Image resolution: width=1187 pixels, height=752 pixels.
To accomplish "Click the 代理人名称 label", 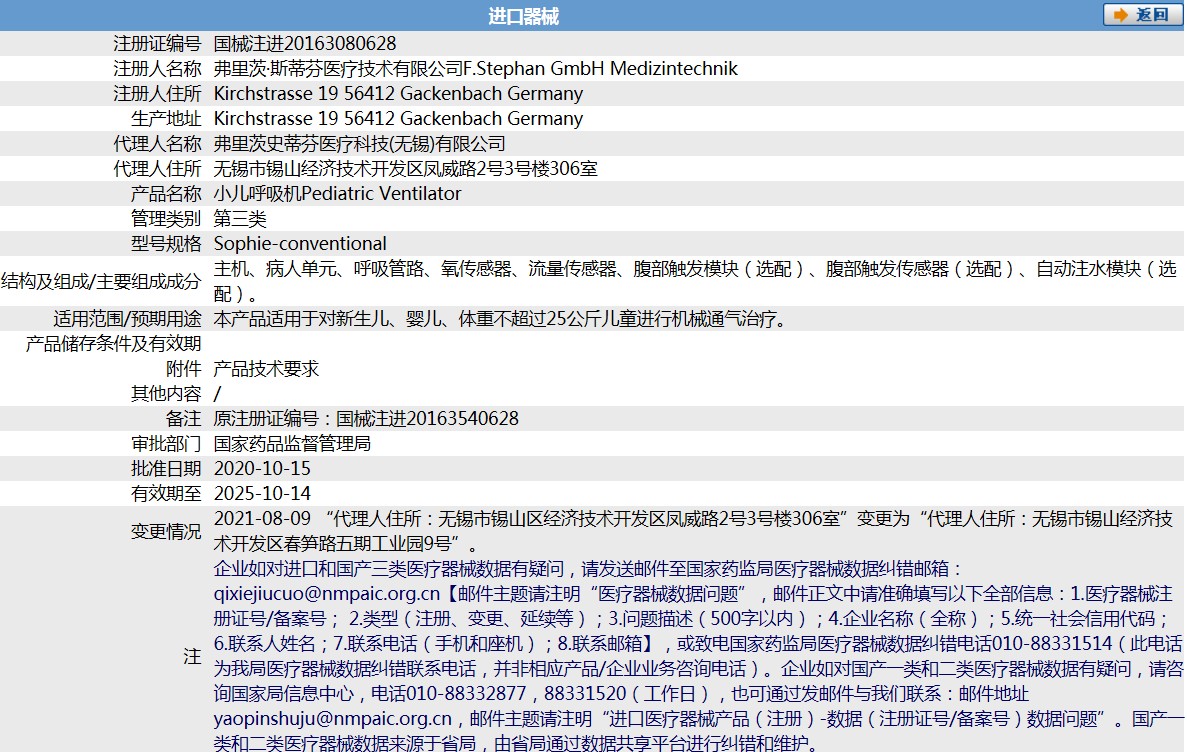I will (x=157, y=144).
